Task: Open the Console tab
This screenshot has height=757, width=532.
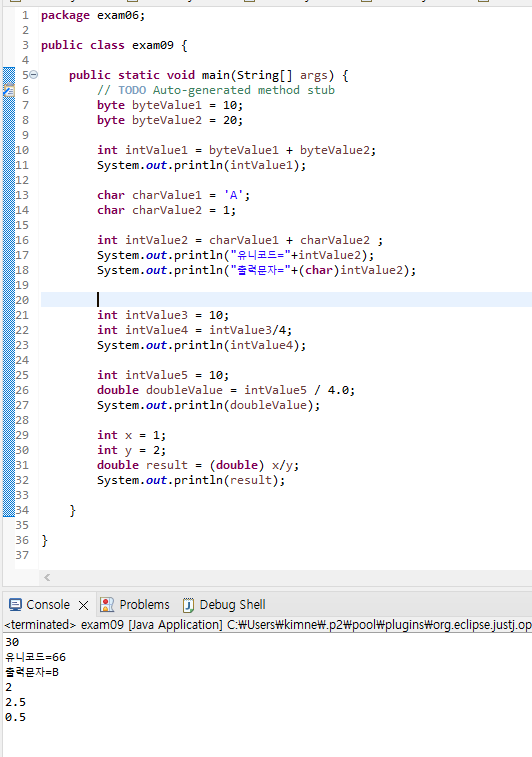Action: (48, 604)
